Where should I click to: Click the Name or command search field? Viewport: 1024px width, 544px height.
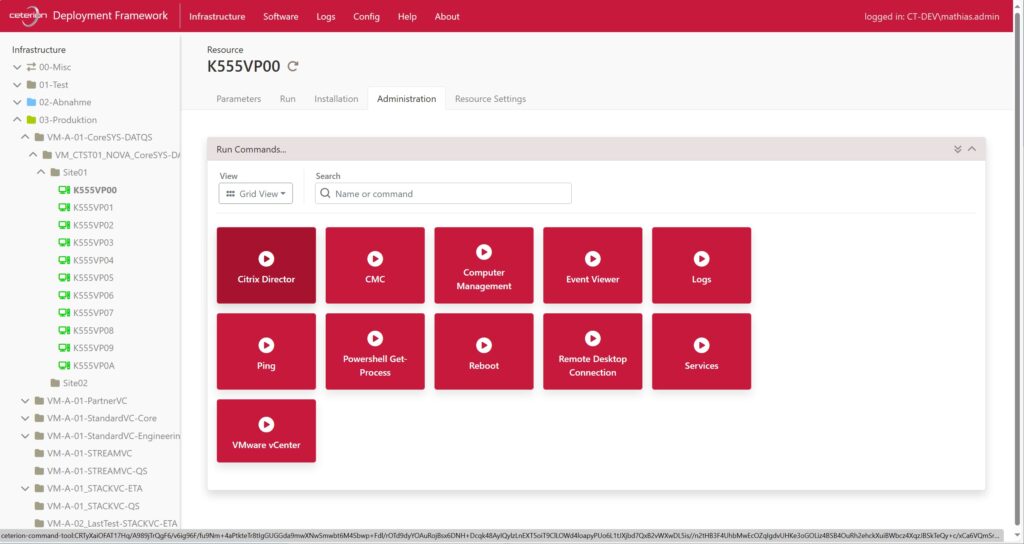pos(443,193)
